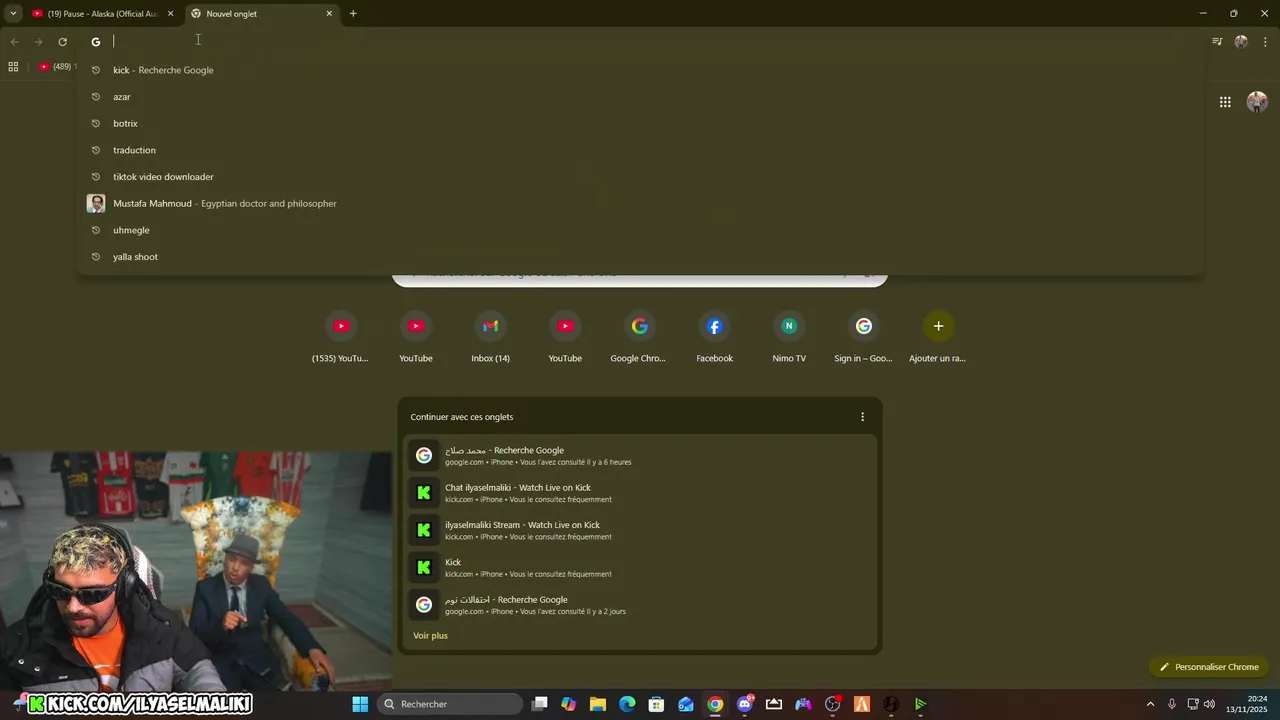
Task: Open OBS Studio from the taskbar
Action: [x=832, y=704]
